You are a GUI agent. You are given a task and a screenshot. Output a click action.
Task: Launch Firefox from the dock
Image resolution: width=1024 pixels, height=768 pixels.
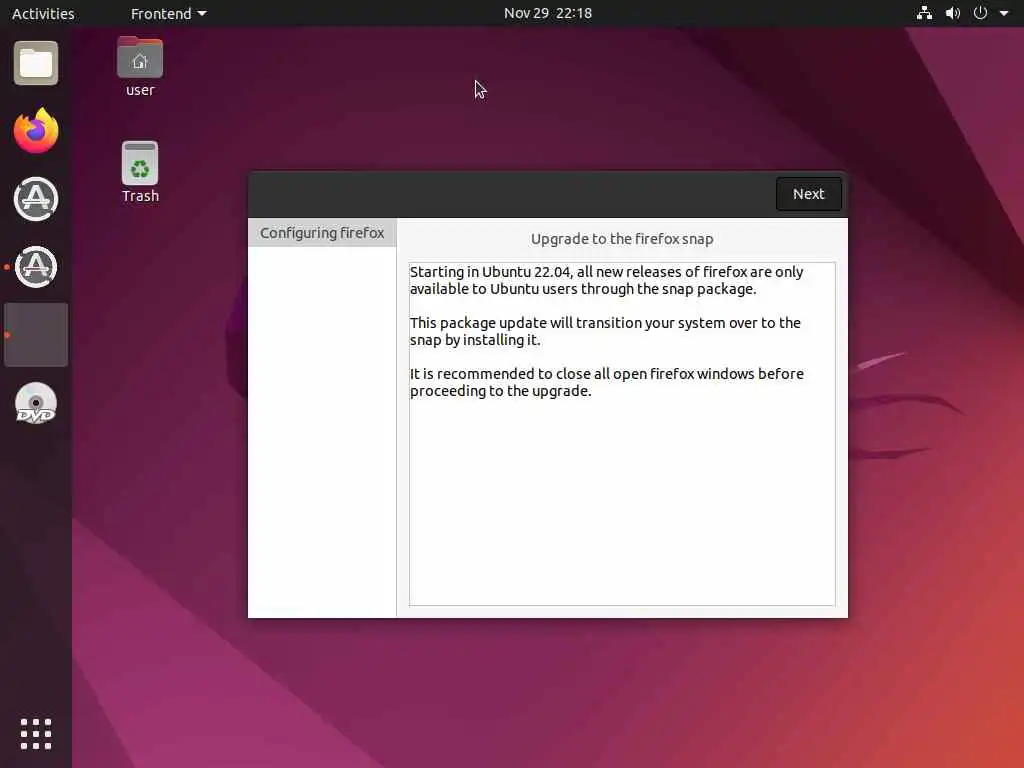tap(36, 131)
